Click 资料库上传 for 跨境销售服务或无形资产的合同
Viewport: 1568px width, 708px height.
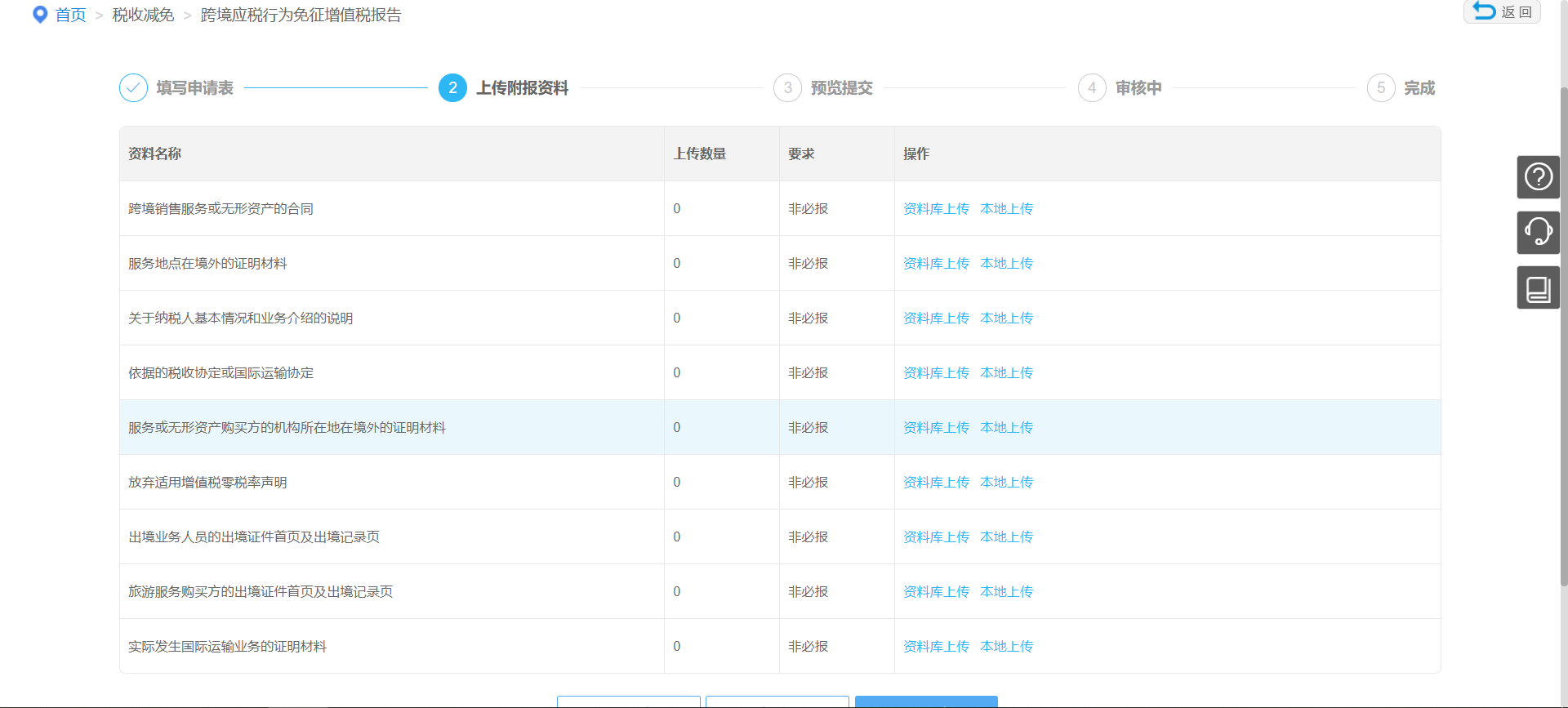point(936,208)
